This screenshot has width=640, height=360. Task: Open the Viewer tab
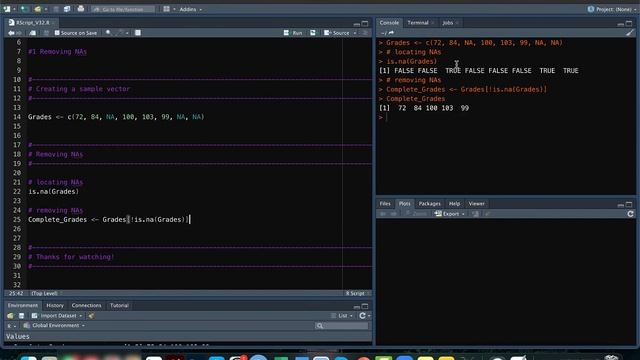pyautogui.click(x=476, y=203)
